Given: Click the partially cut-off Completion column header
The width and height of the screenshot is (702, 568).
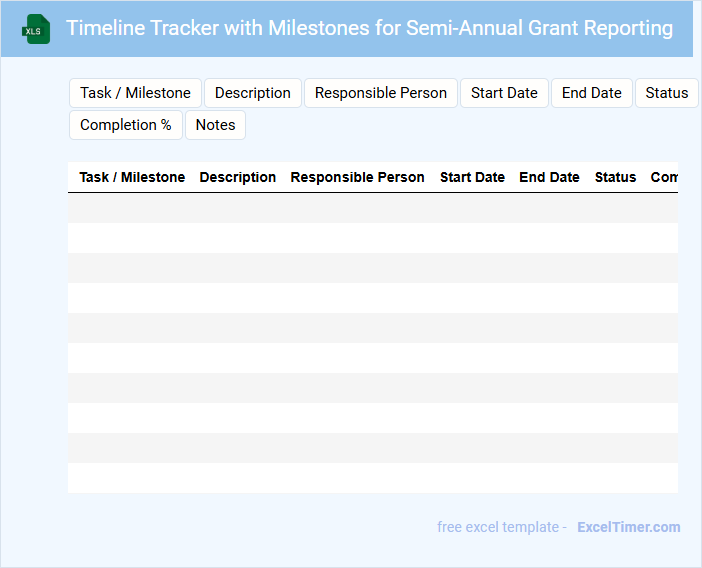Looking at the screenshot, I should (664, 177).
